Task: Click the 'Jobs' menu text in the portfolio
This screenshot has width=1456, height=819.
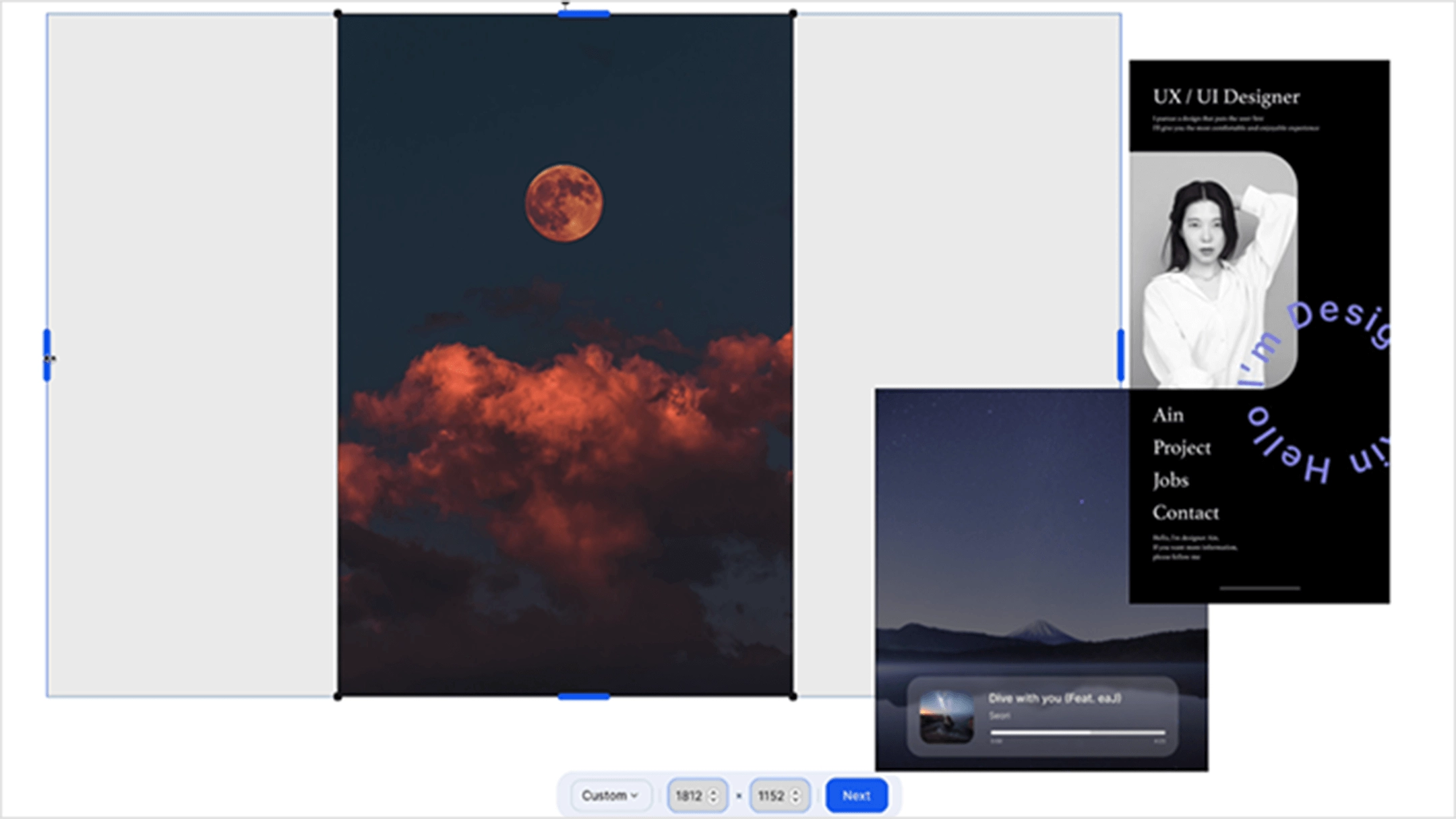Action: point(1170,480)
